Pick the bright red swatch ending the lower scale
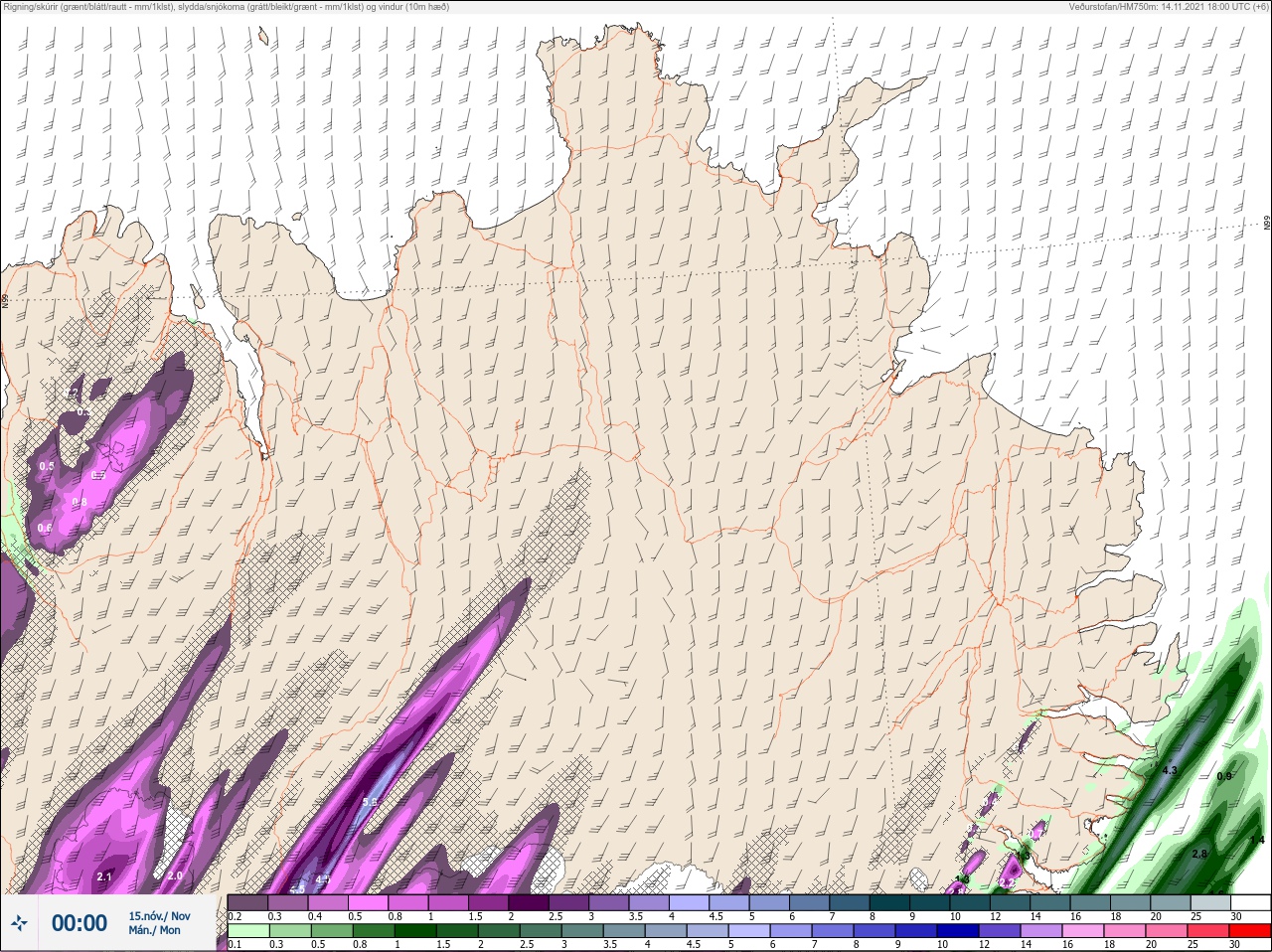1272x952 pixels. click(x=1250, y=930)
